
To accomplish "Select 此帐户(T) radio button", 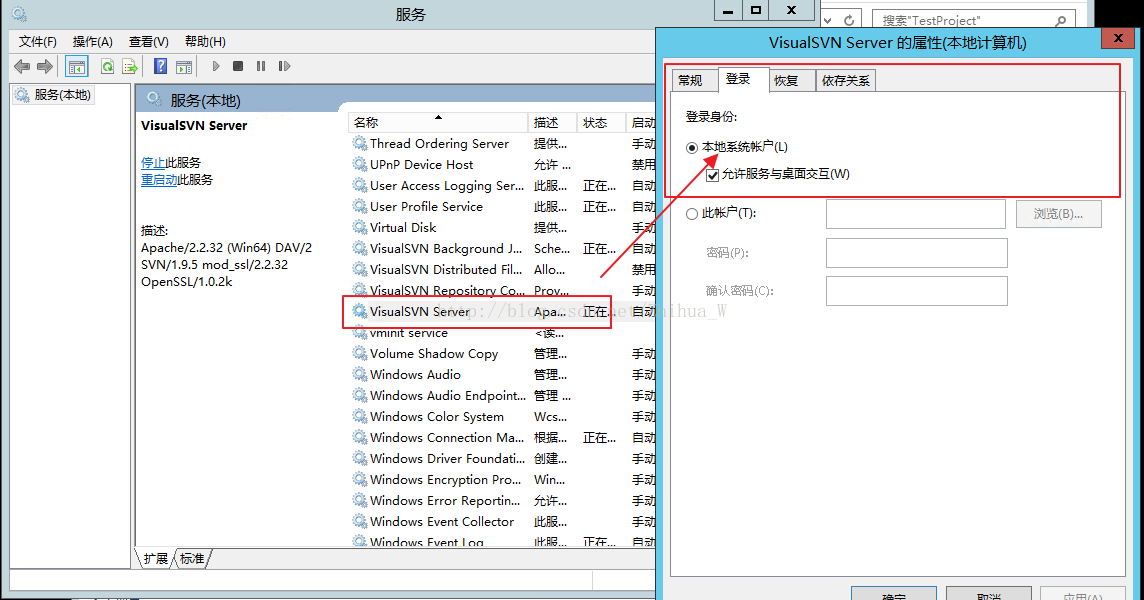I will click(692, 214).
